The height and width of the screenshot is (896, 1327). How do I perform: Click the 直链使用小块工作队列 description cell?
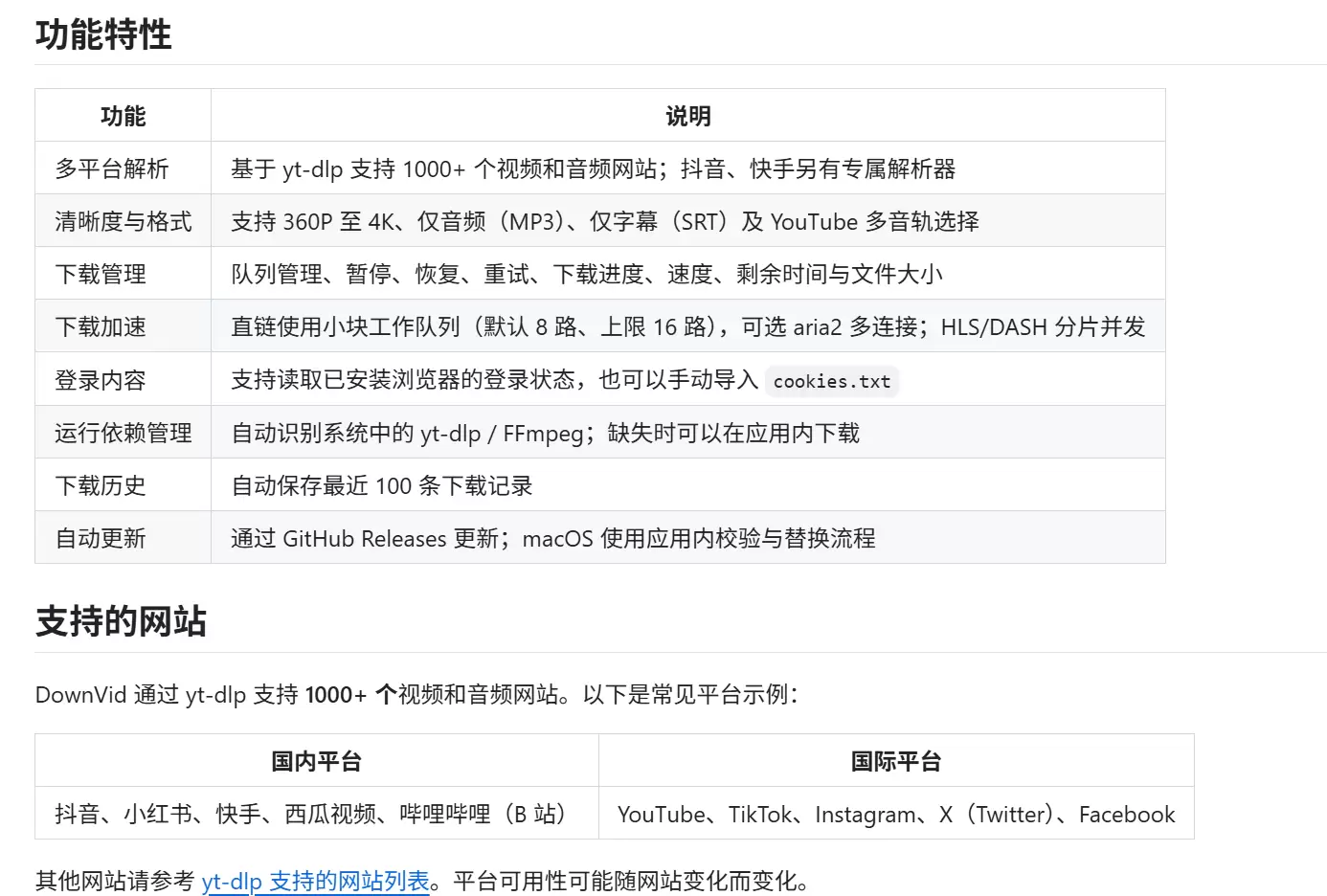[x=688, y=326]
